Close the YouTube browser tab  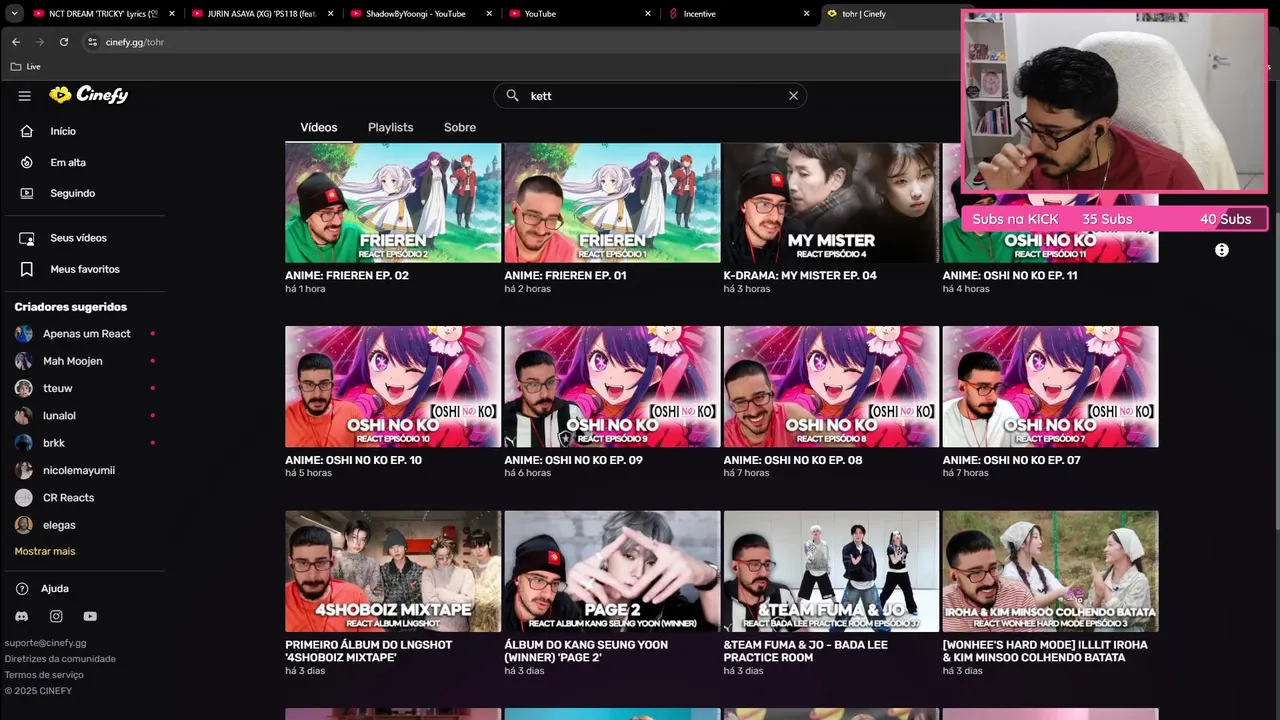click(x=648, y=14)
